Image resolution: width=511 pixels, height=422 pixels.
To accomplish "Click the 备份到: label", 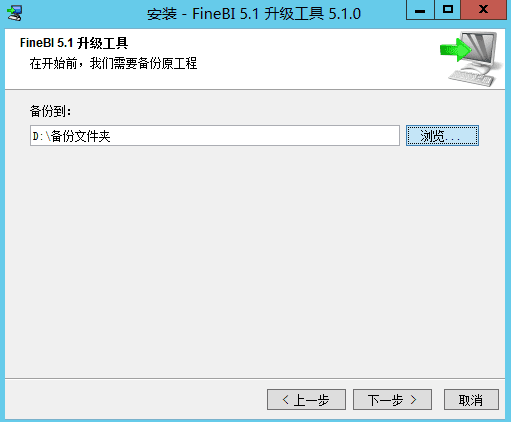I will pos(50,111).
